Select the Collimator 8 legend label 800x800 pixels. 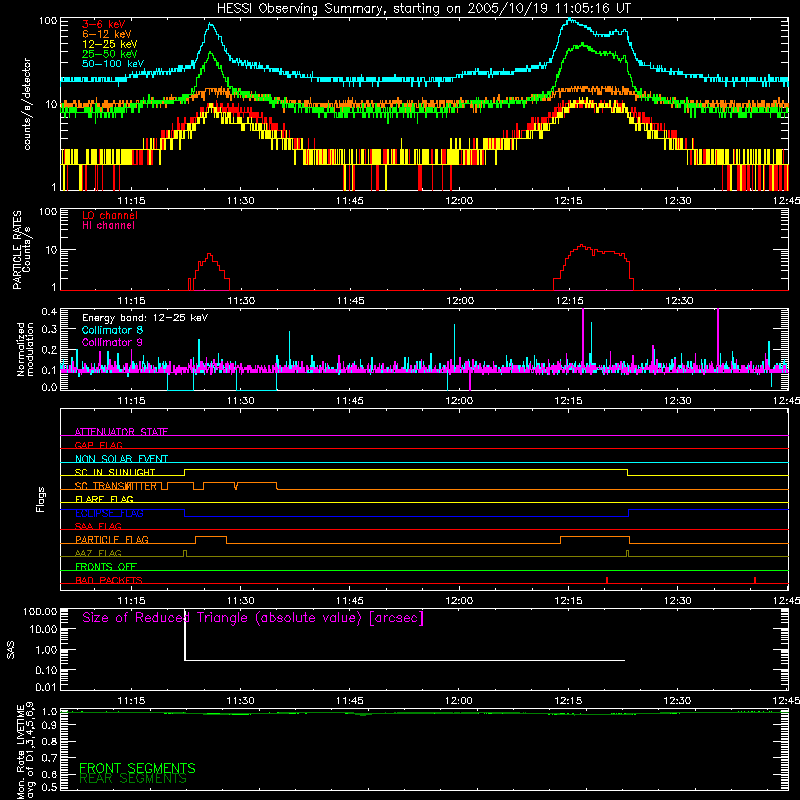[x=112, y=330]
